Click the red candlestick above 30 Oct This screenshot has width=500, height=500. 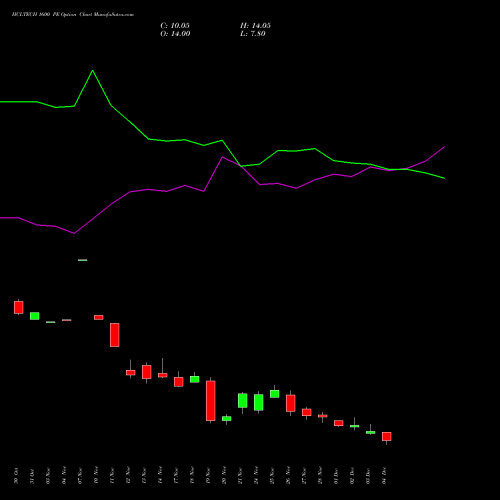tap(19, 307)
